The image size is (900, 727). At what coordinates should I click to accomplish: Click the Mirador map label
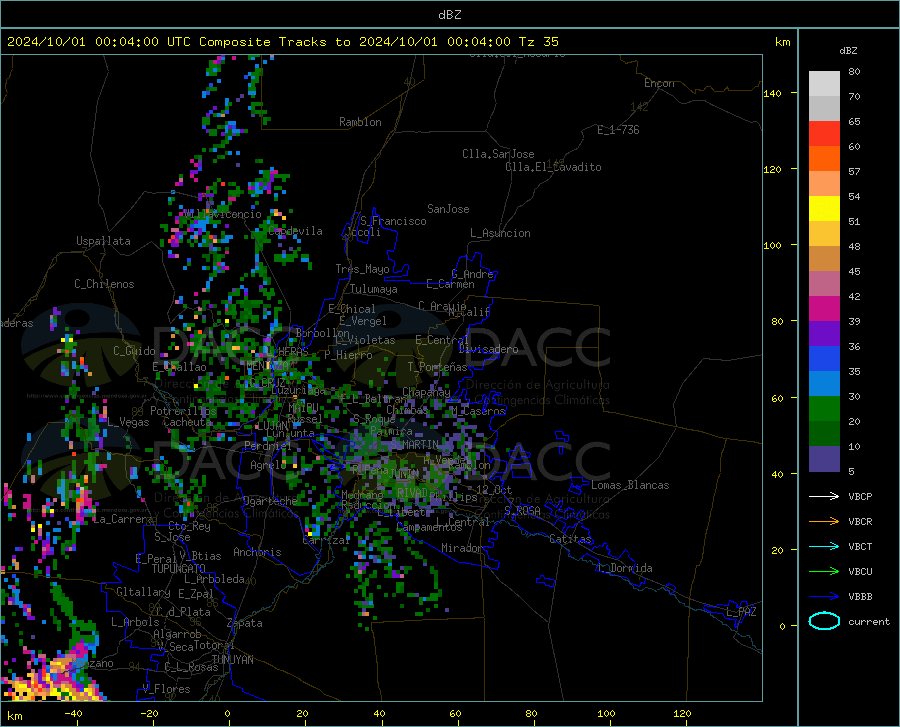(462, 548)
